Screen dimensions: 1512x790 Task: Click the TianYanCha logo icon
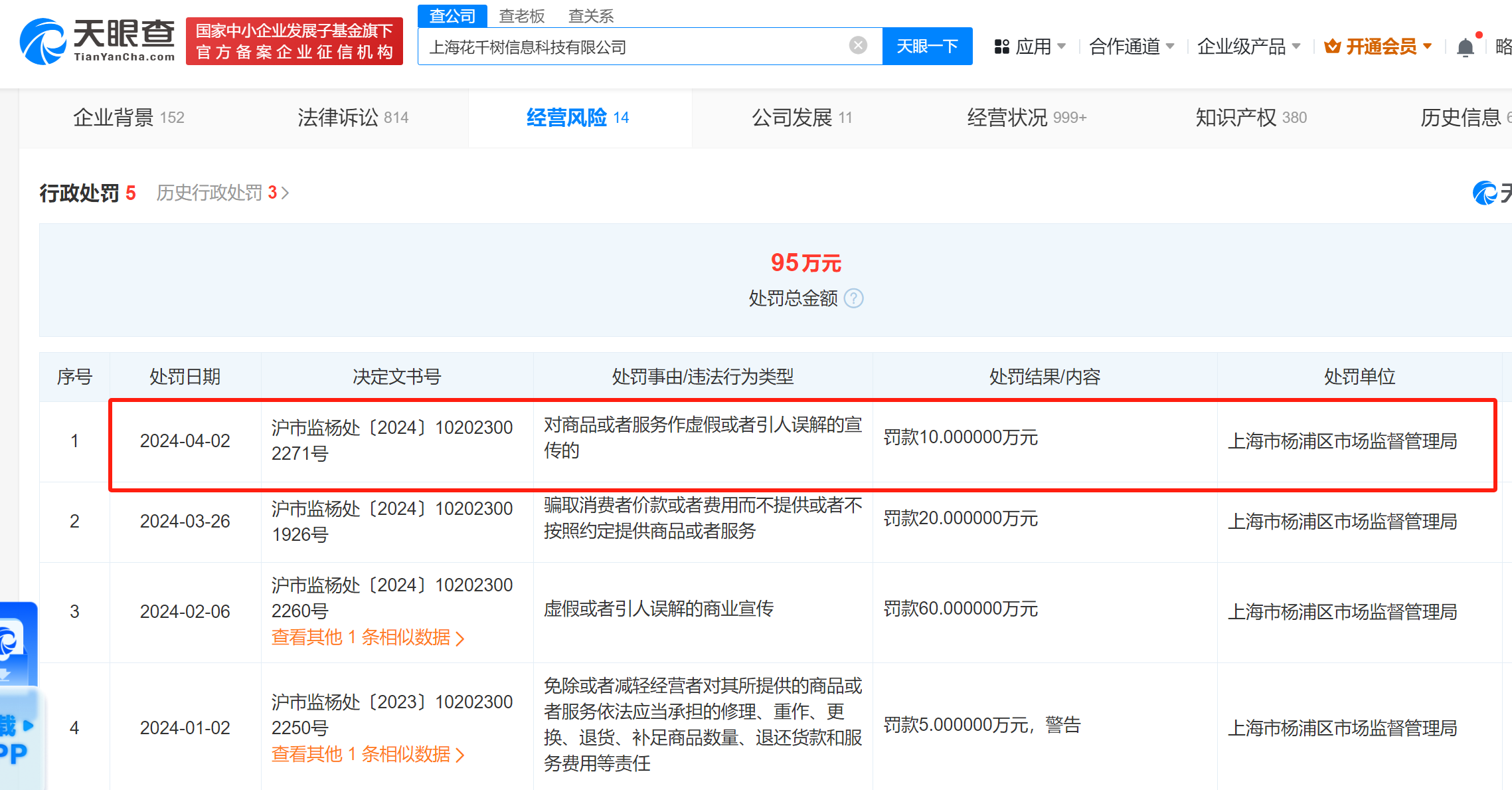[x=42, y=41]
